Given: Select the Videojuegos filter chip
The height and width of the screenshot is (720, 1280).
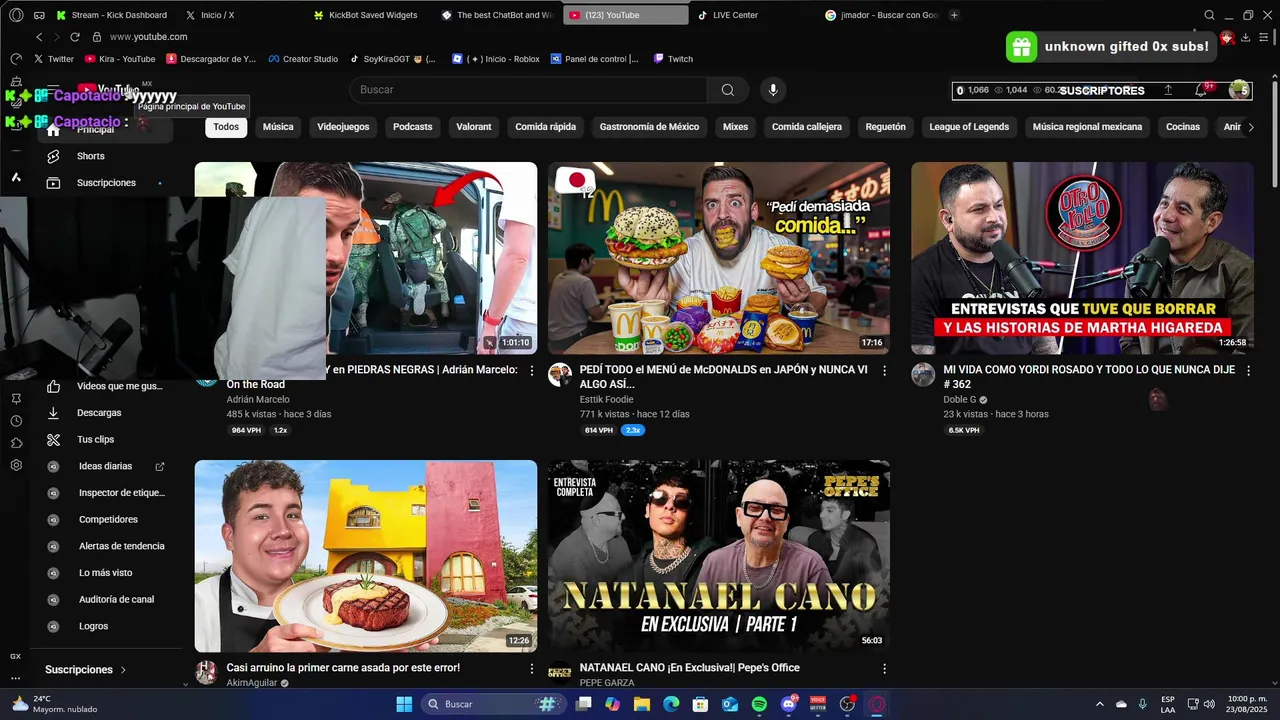Looking at the screenshot, I should pos(343,127).
